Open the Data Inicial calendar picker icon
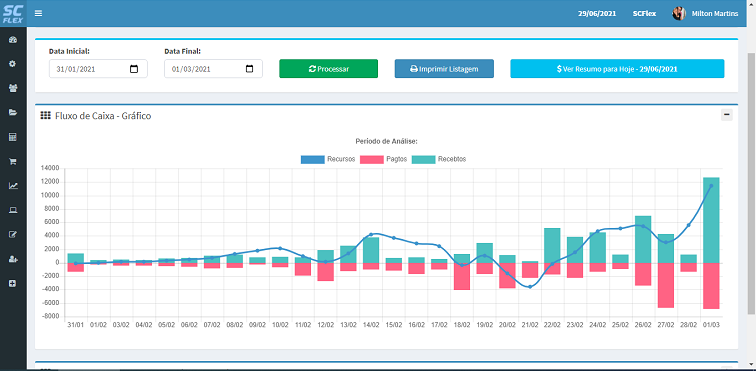 134,69
